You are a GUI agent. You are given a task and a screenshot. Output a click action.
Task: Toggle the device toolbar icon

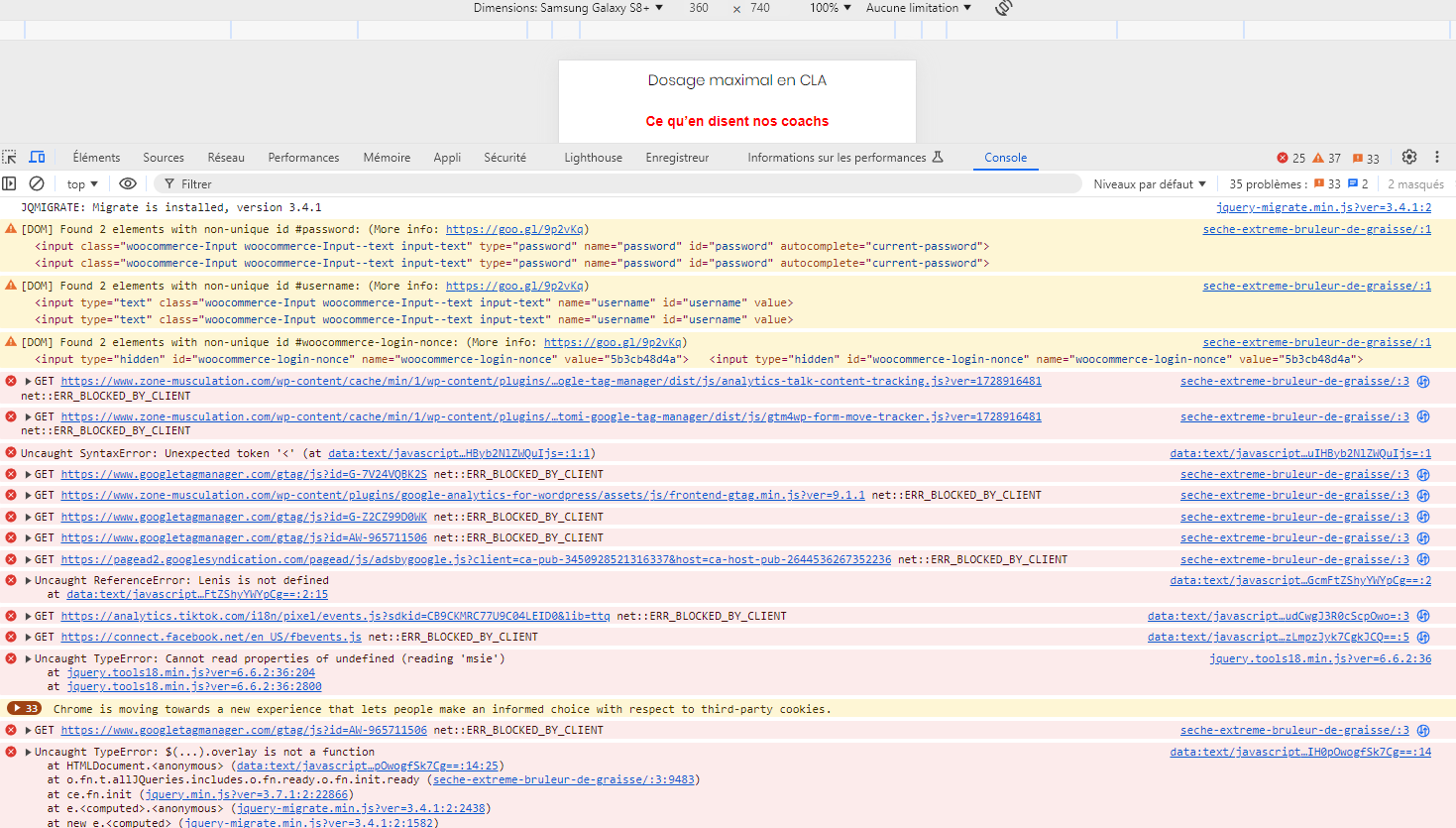click(x=37, y=157)
